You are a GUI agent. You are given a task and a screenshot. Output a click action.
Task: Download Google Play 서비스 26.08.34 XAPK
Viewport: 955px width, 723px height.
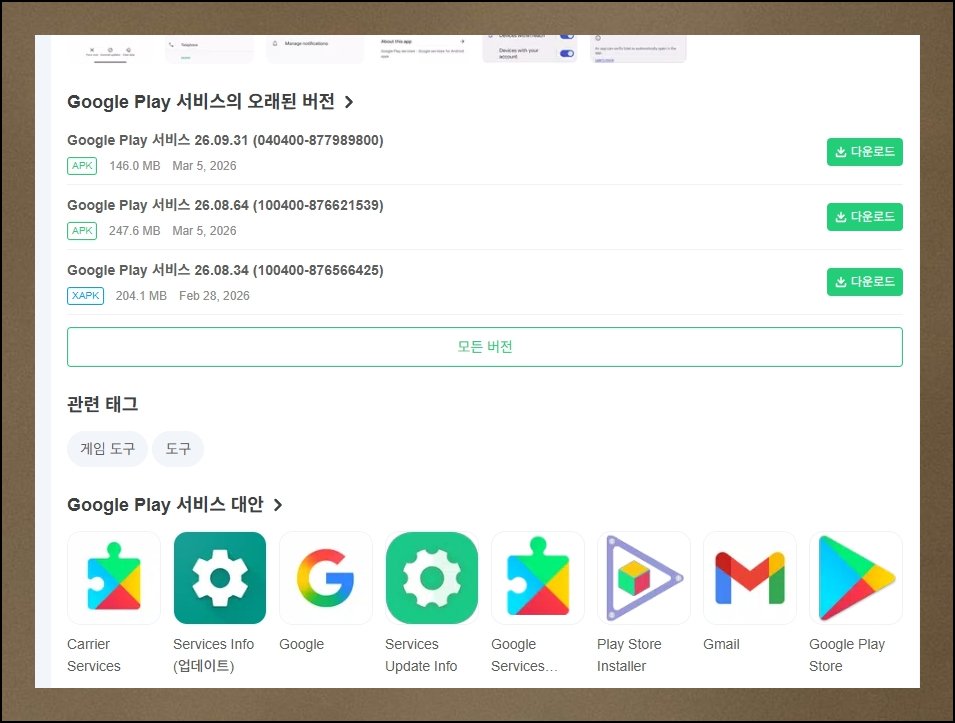tap(864, 282)
